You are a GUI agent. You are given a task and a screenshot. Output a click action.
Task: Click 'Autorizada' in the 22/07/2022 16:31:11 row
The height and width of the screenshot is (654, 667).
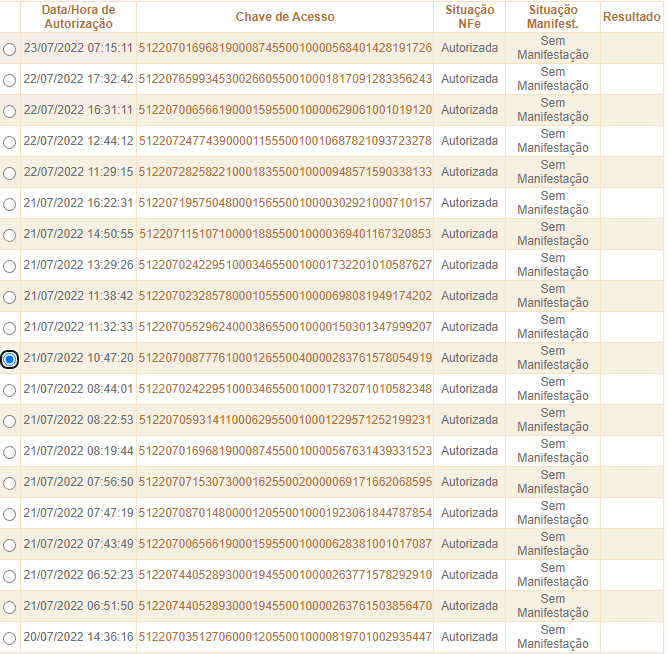[470, 110]
